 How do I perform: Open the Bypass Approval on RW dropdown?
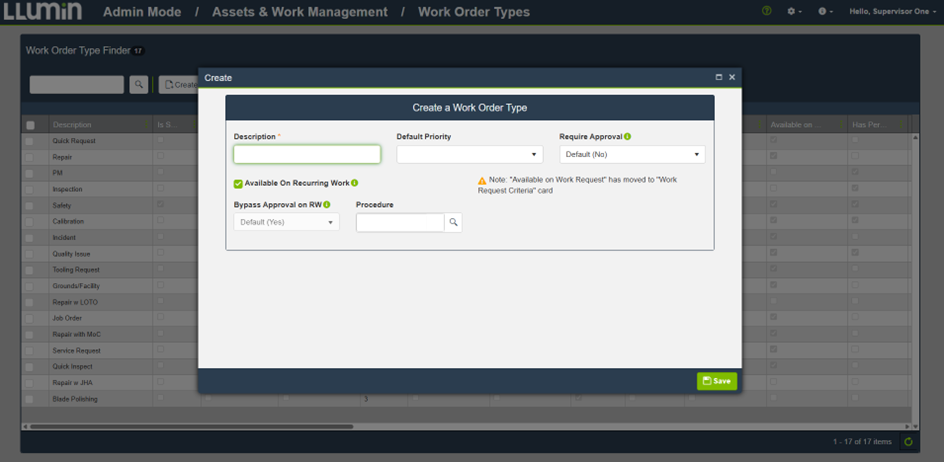(x=286, y=222)
